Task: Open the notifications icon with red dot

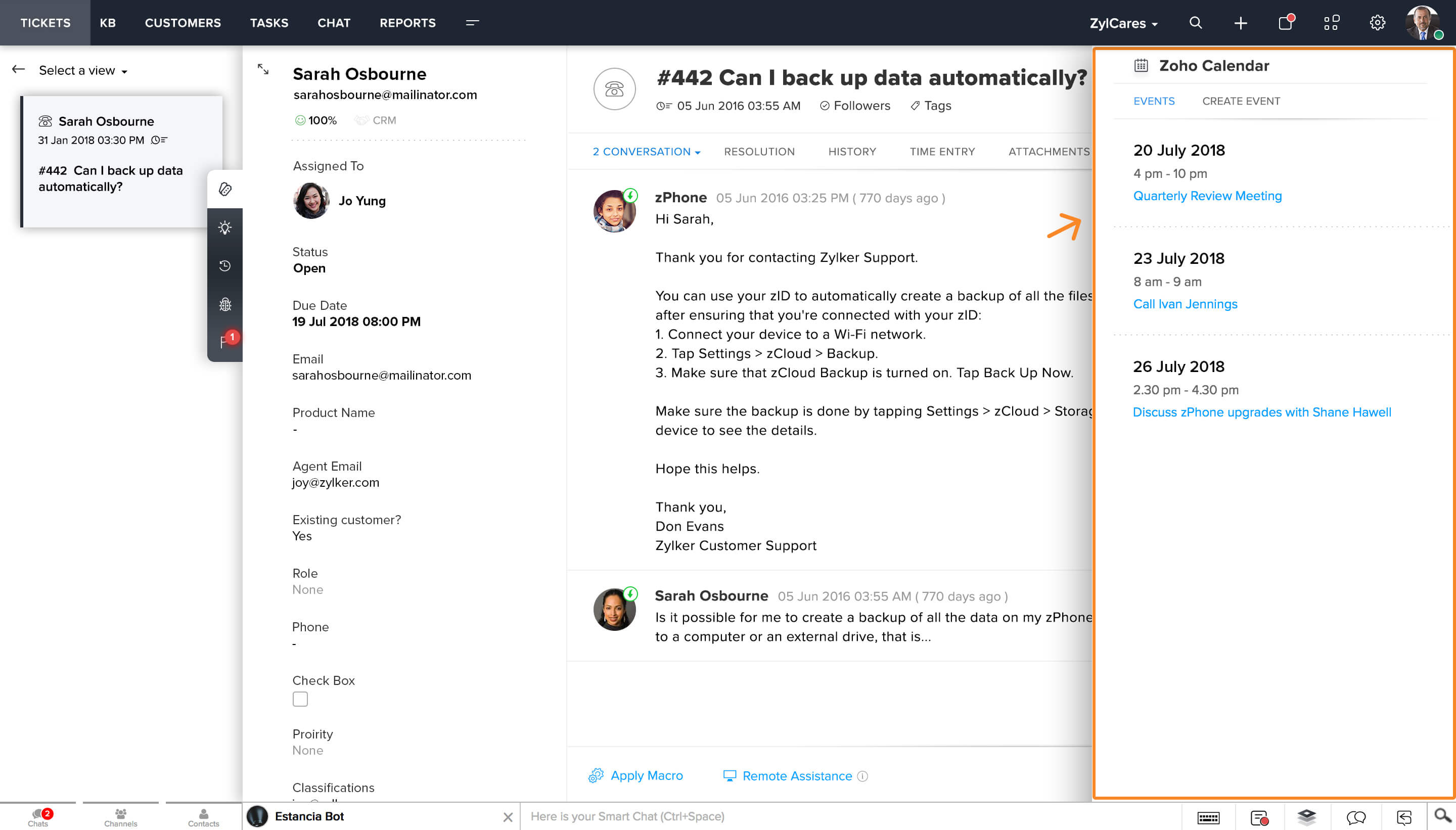Action: pyautogui.click(x=1286, y=23)
